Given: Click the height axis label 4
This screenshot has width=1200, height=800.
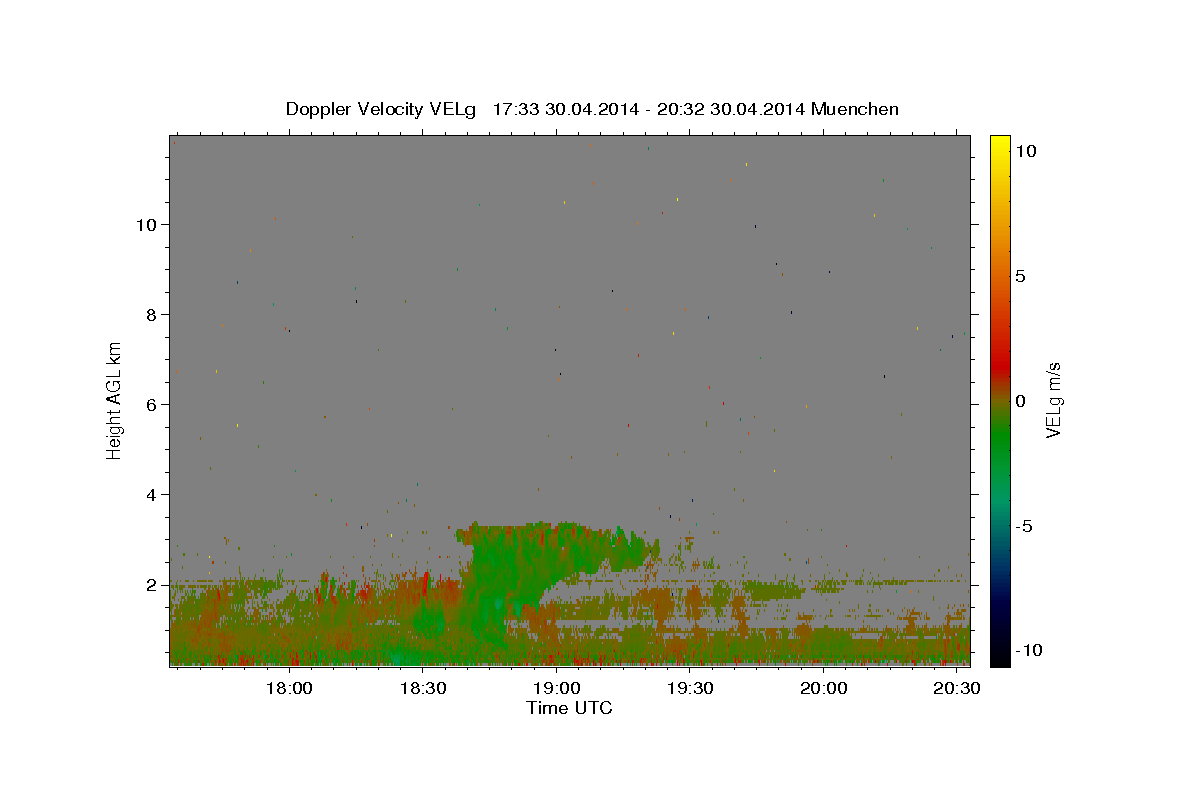Looking at the screenshot, I should point(151,494).
